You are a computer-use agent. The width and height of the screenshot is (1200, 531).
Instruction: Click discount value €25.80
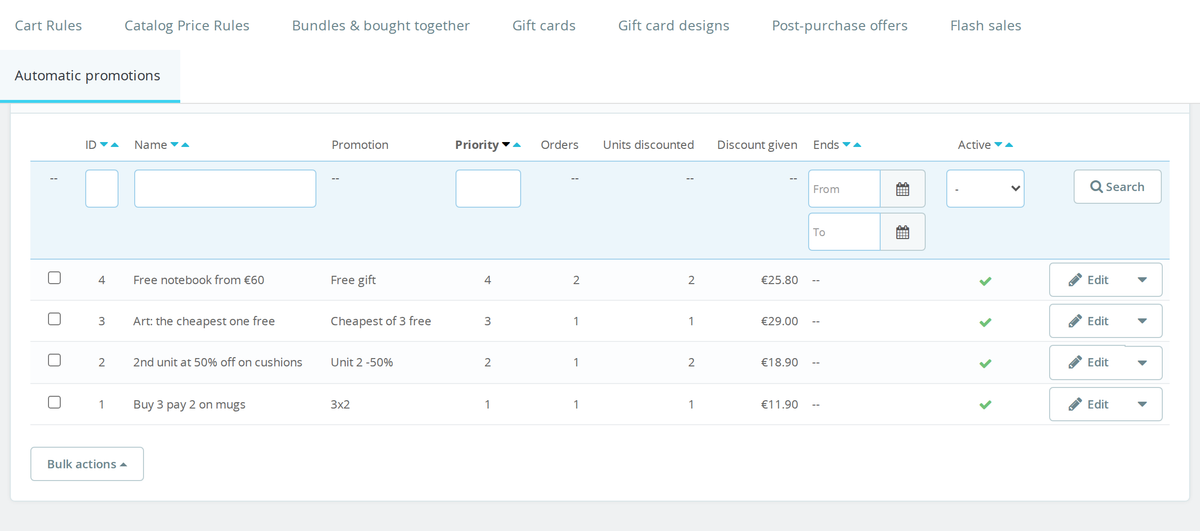click(779, 280)
